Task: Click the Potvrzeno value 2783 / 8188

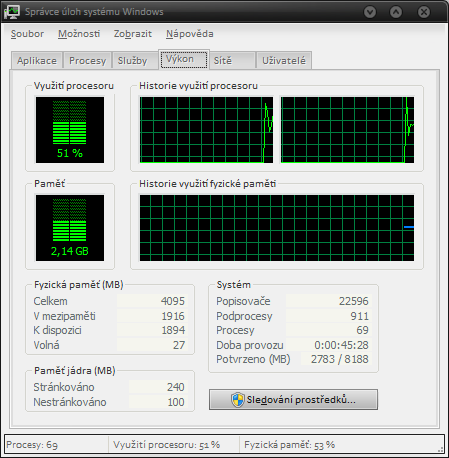Action: (x=340, y=359)
